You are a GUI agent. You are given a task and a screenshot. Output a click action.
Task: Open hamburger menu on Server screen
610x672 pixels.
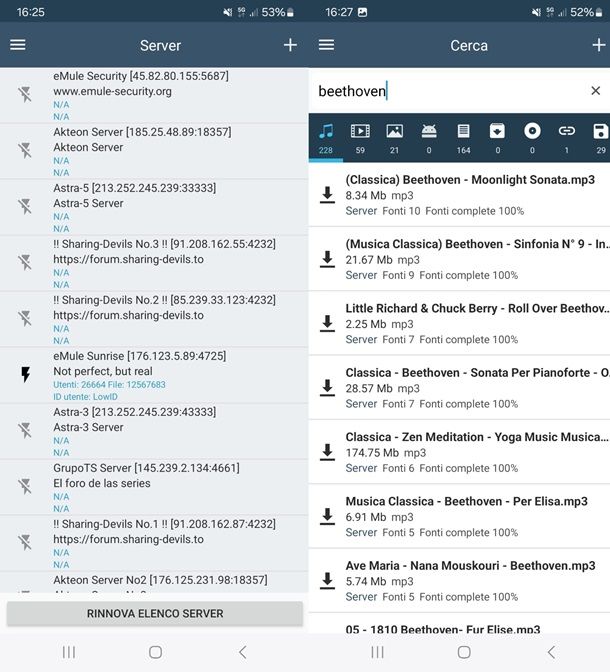[18, 45]
